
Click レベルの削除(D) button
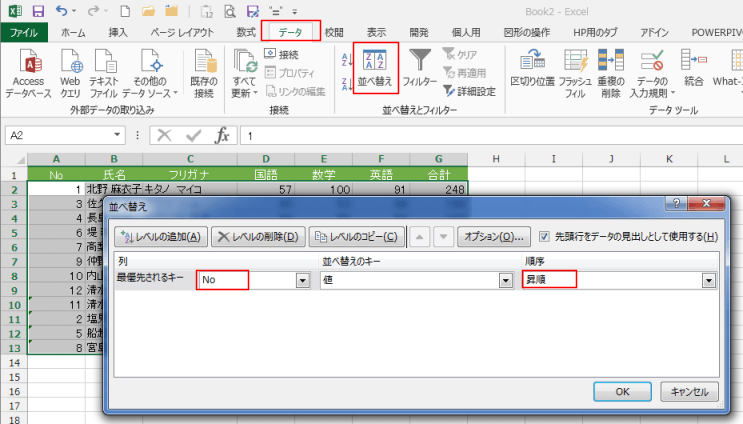[x=258, y=236]
